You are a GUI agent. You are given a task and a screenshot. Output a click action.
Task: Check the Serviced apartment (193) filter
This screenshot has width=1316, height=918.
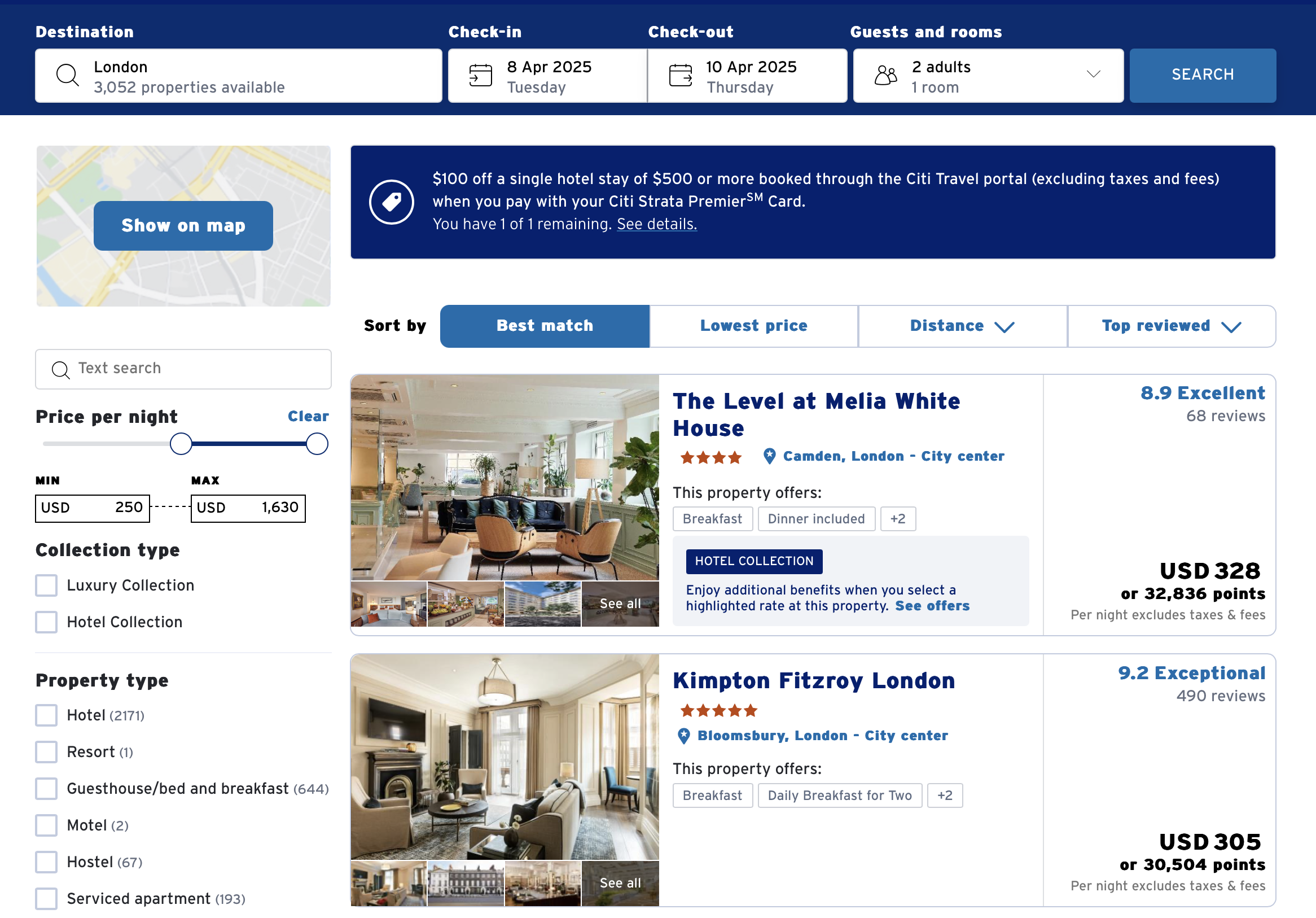[46, 898]
